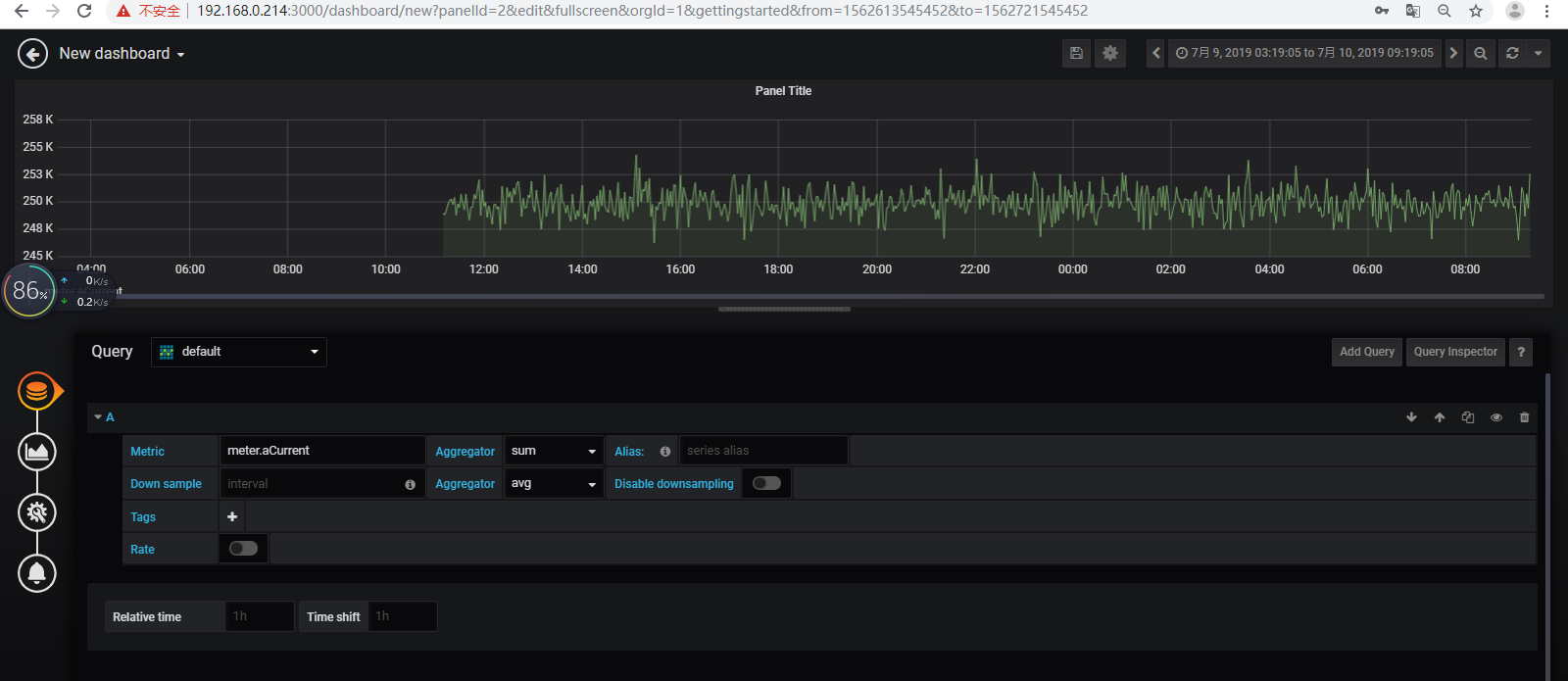Image resolution: width=1568 pixels, height=681 pixels.
Task: Duplicate query A
Action: 1468,417
